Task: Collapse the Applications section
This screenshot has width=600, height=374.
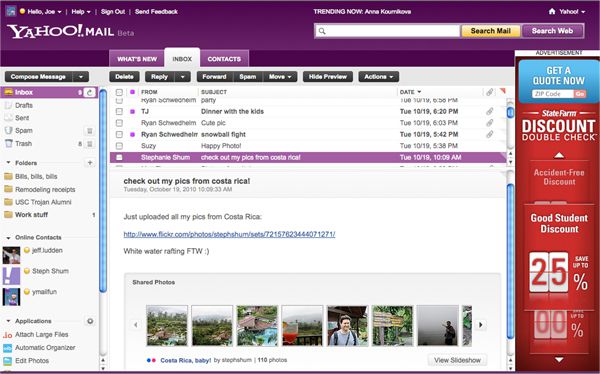Action: click(x=8, y=321)
